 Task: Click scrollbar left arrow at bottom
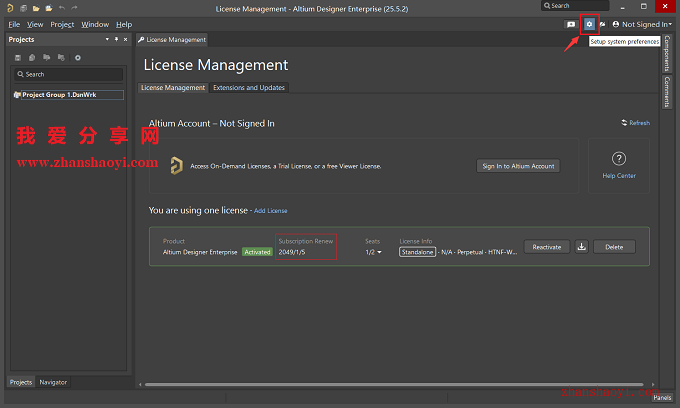click(x=140, y=384)
